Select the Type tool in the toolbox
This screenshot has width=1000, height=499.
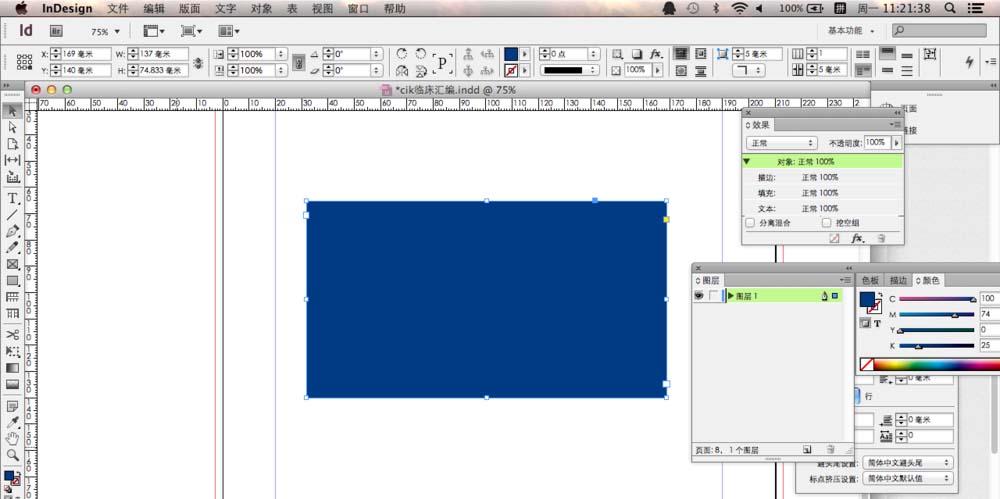(13, 198)
